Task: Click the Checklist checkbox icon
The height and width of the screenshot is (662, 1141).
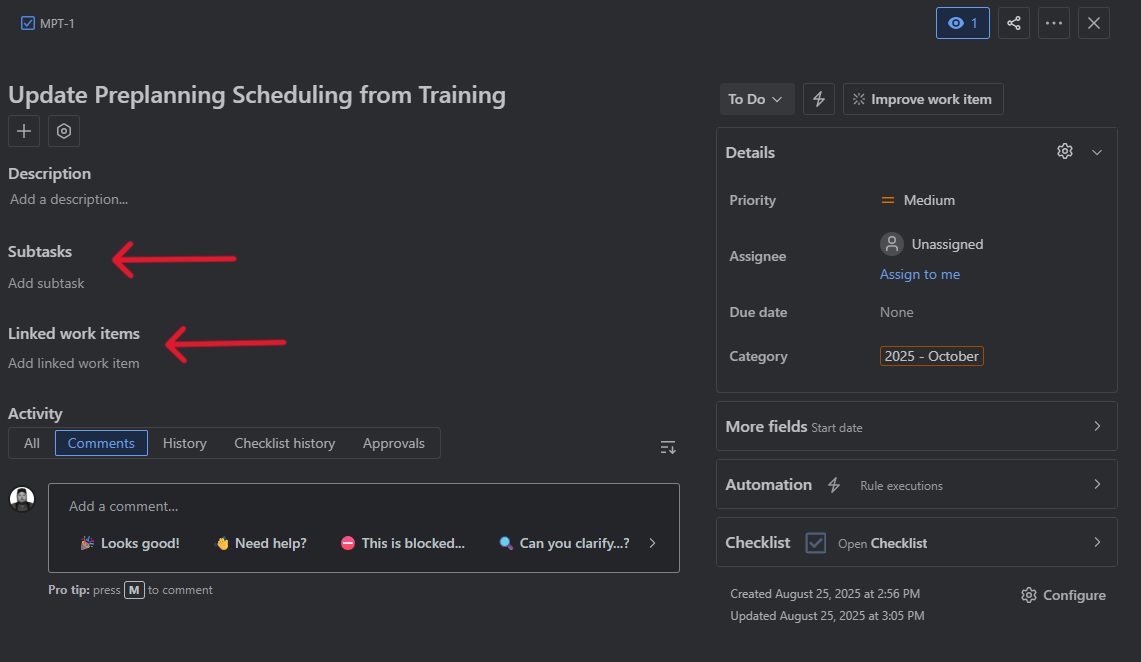Action: pos(816,543)
